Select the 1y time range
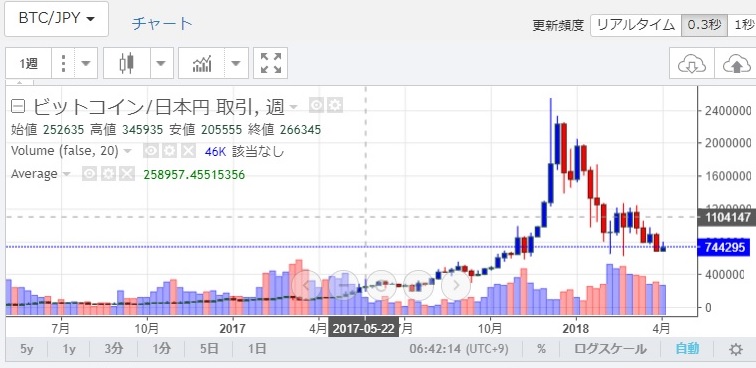756x368 pixels. pos(69,349)
